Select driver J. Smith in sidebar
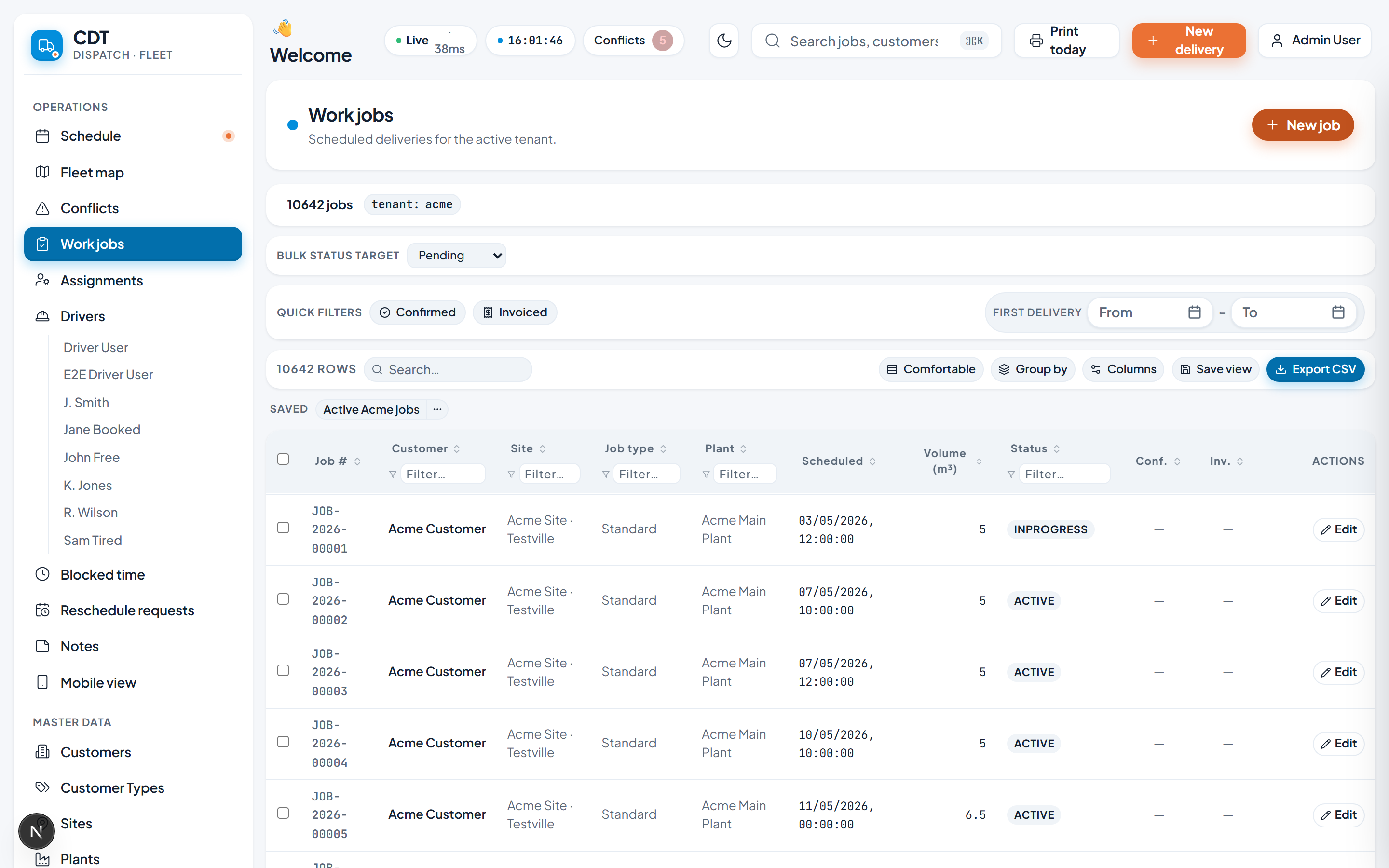Viewport: 1389px width, 868px height. coord(86,403)
